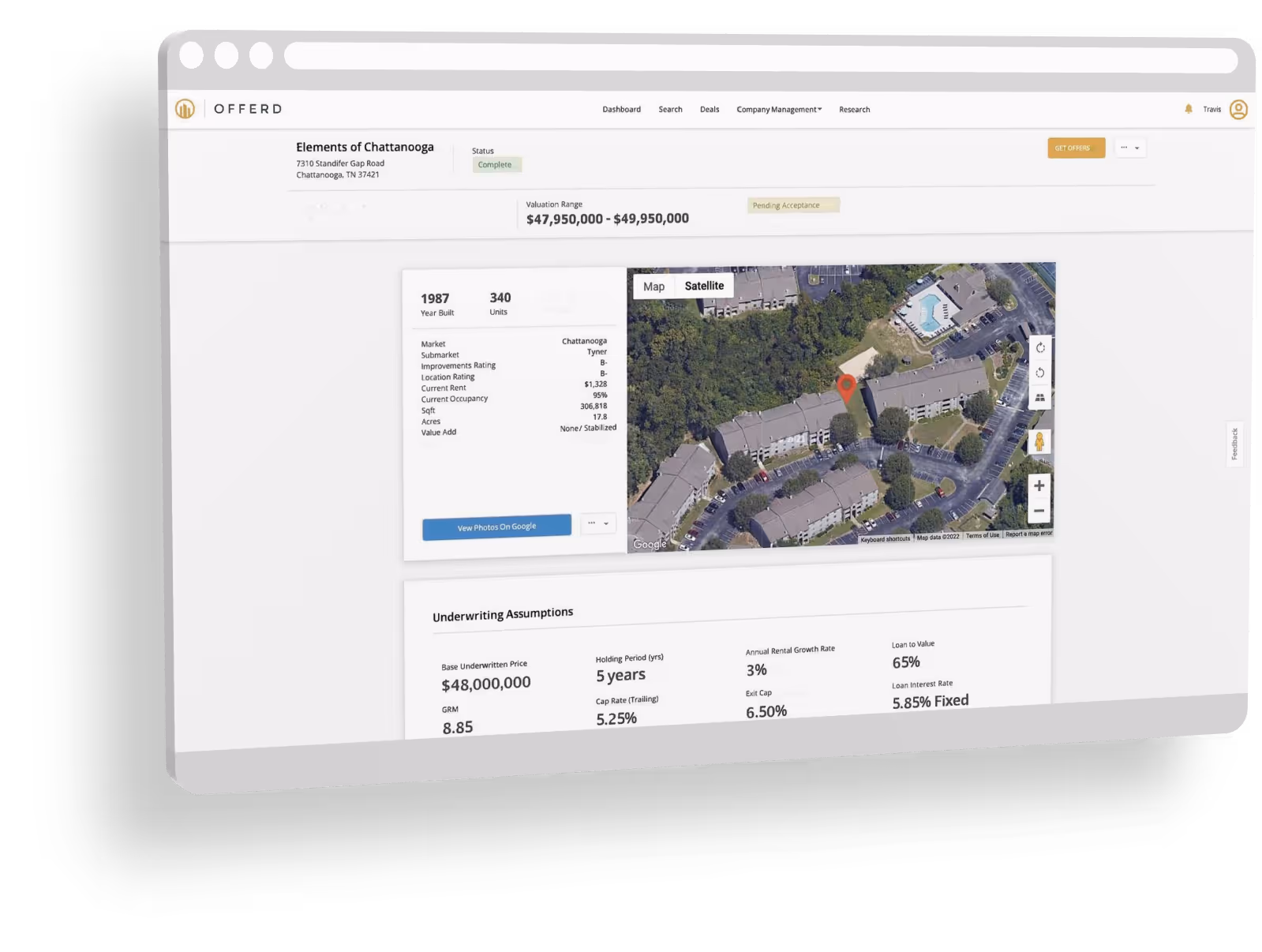
Task: Click the red location pin on the map
Action: [846, 389]
